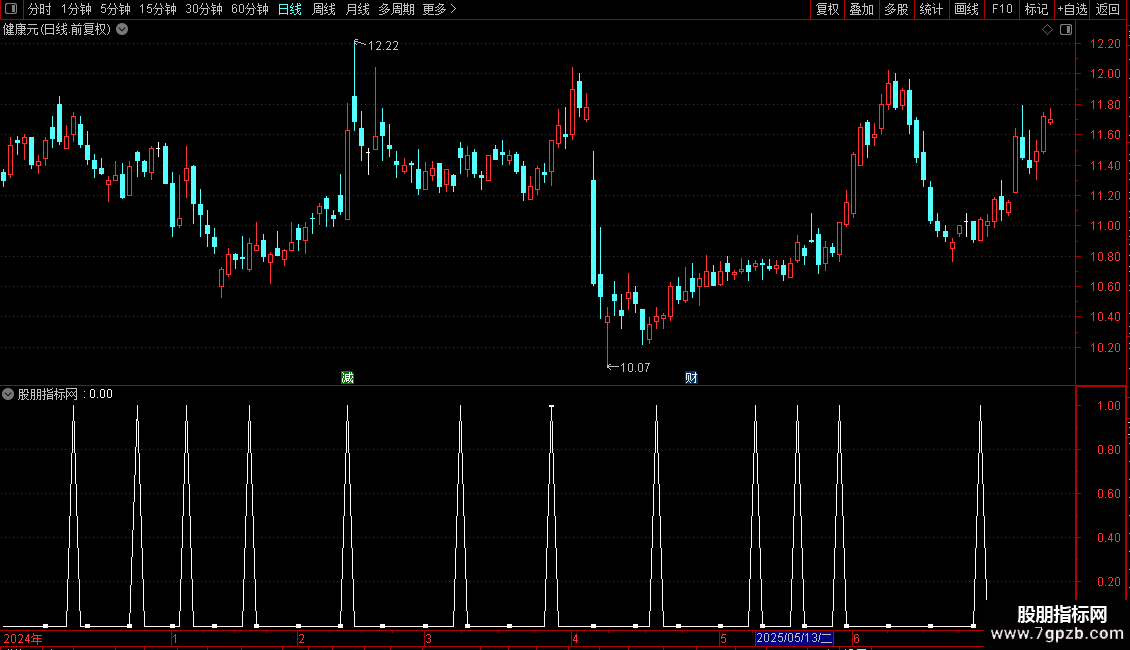Toggle the side panel icon in chart header
This screenshot has height=650, width=1130.
(1066, 30)
